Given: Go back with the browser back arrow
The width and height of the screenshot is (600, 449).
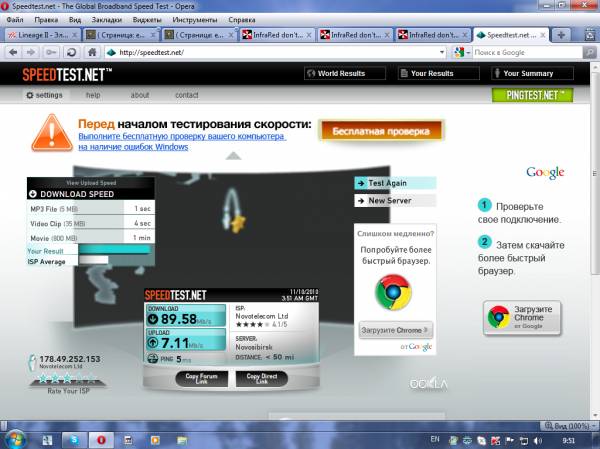Looking at the screenshot, I should [x=13, y=52].
